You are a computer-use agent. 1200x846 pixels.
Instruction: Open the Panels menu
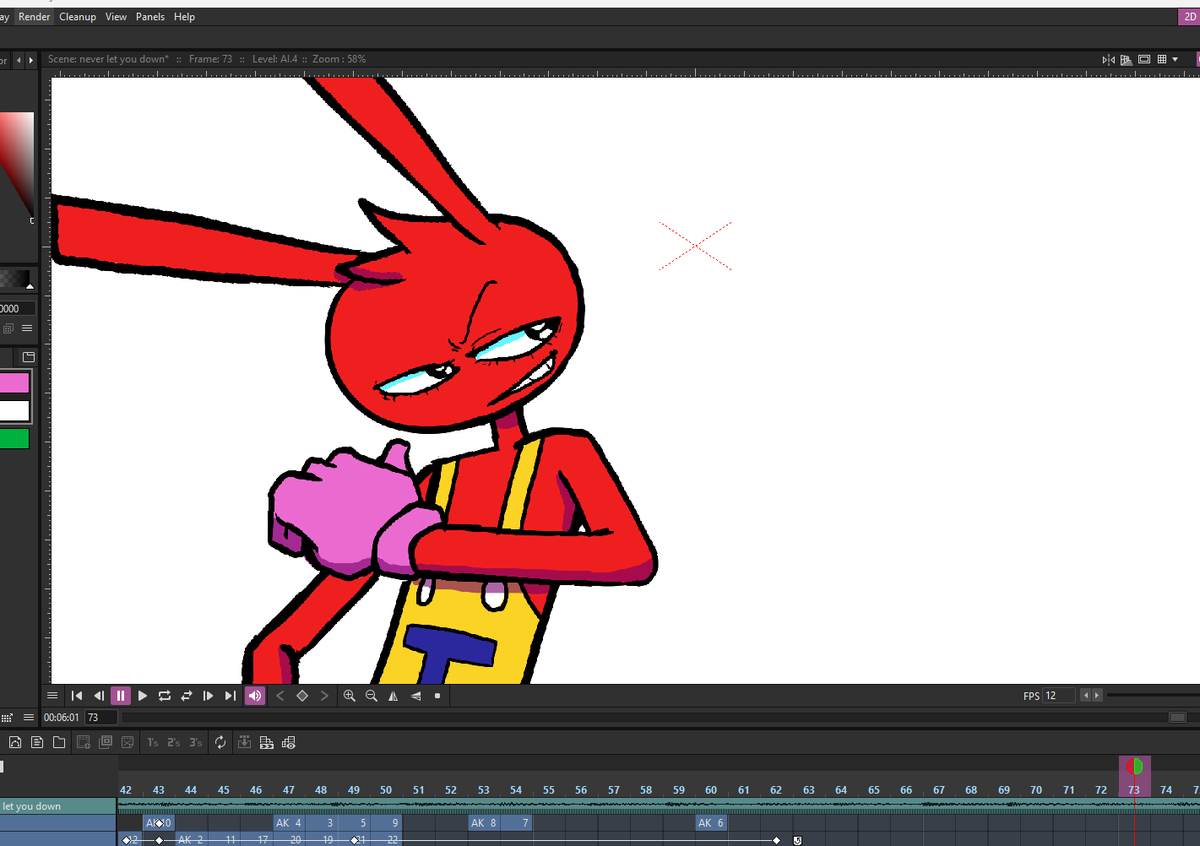[x=150, y=17]
